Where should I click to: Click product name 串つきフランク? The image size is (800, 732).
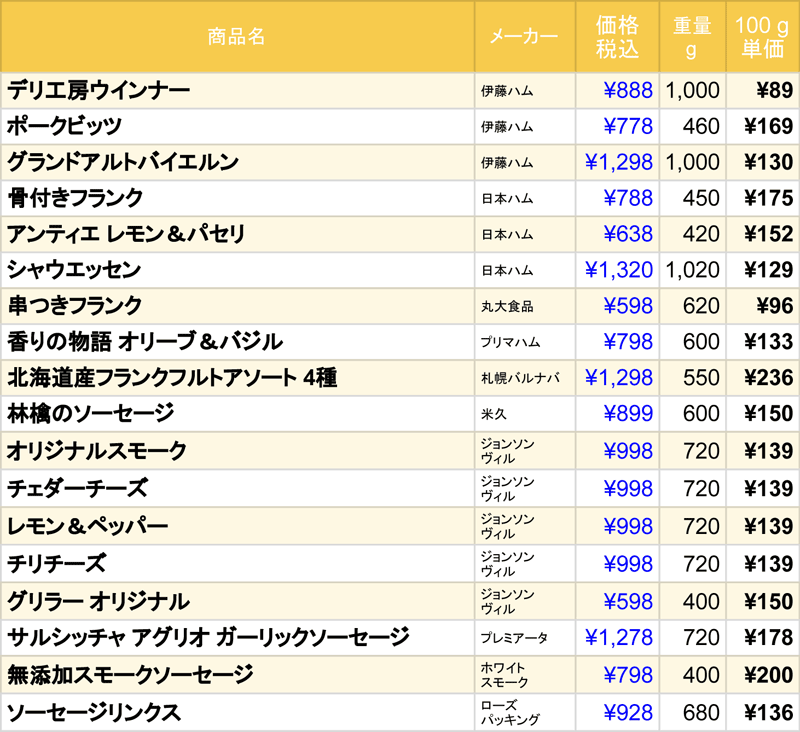[x=74, y=306]
